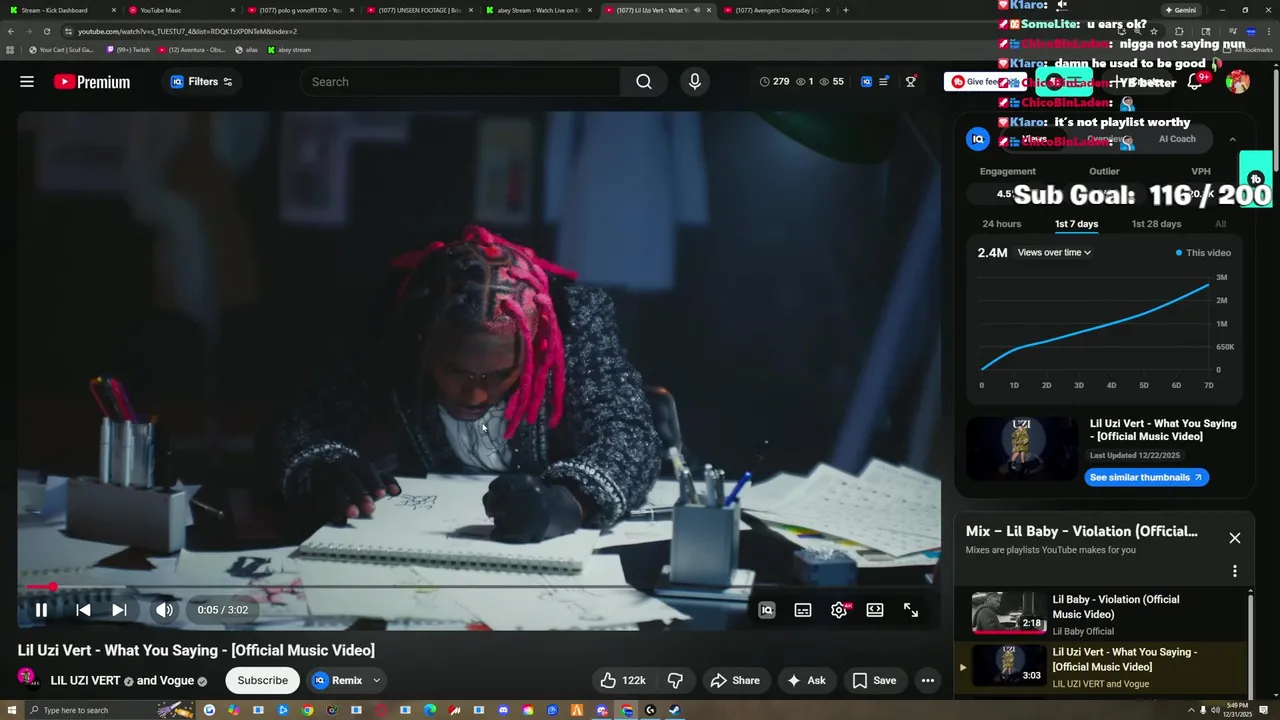Open the vidIQ Filters button

(x=201, y=82)
